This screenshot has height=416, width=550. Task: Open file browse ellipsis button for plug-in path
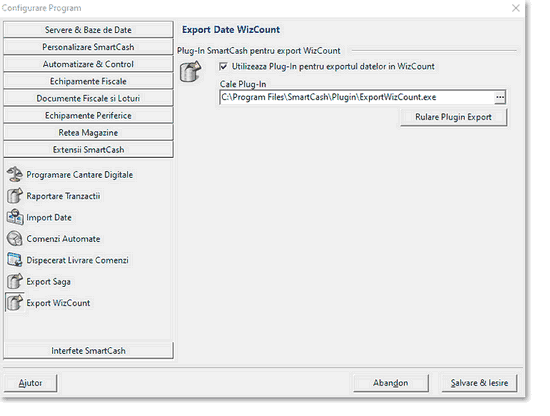tap(500, 97)
